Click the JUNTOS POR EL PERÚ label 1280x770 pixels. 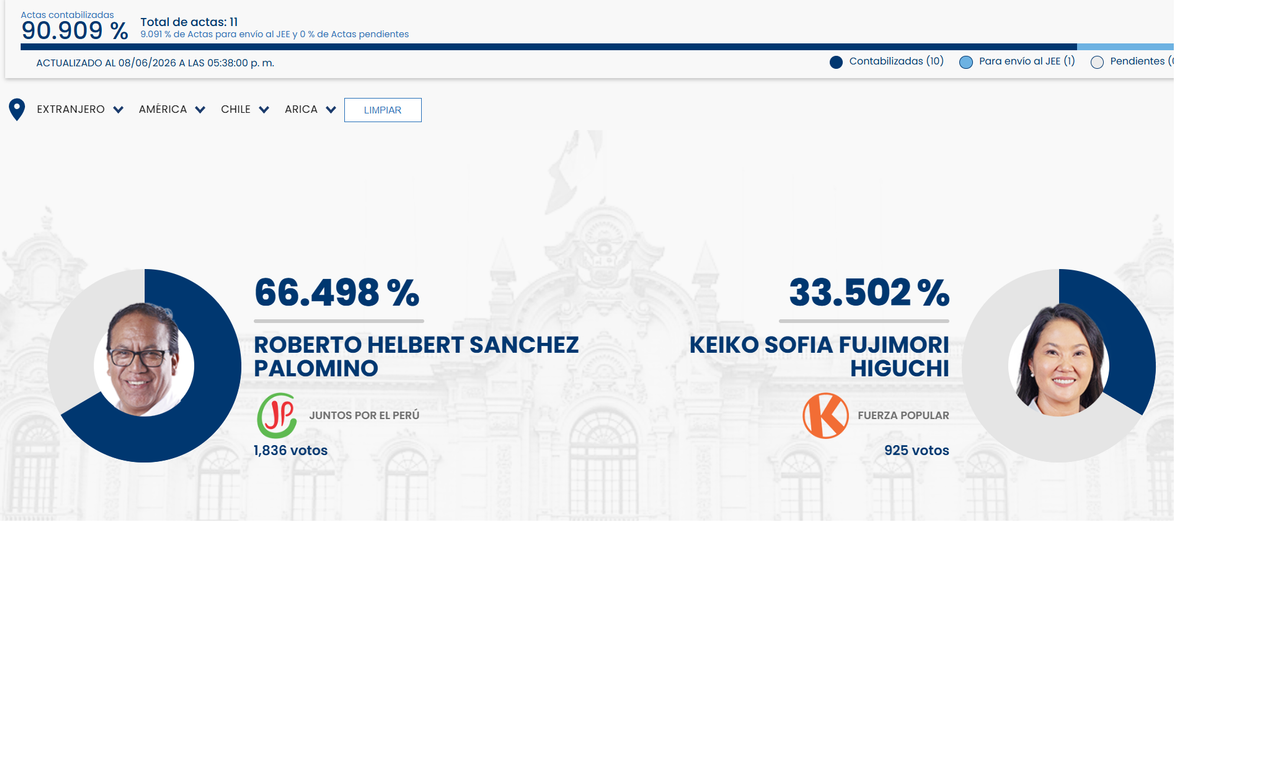[364, 416]
